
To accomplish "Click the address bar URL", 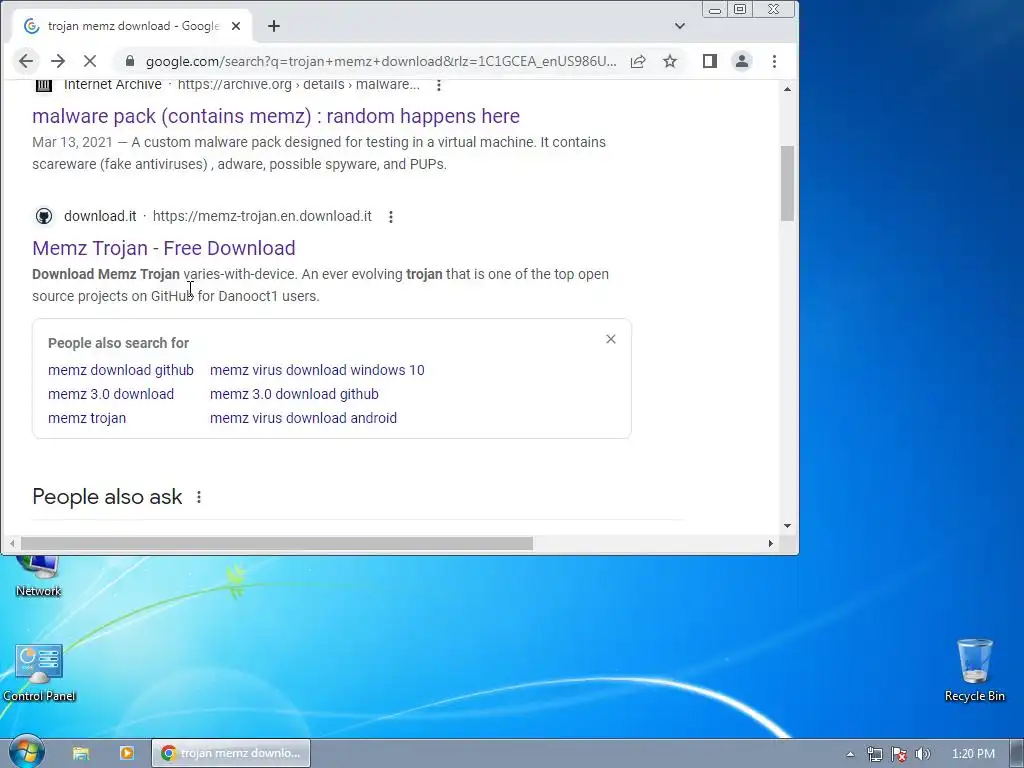I will point(381,61).
